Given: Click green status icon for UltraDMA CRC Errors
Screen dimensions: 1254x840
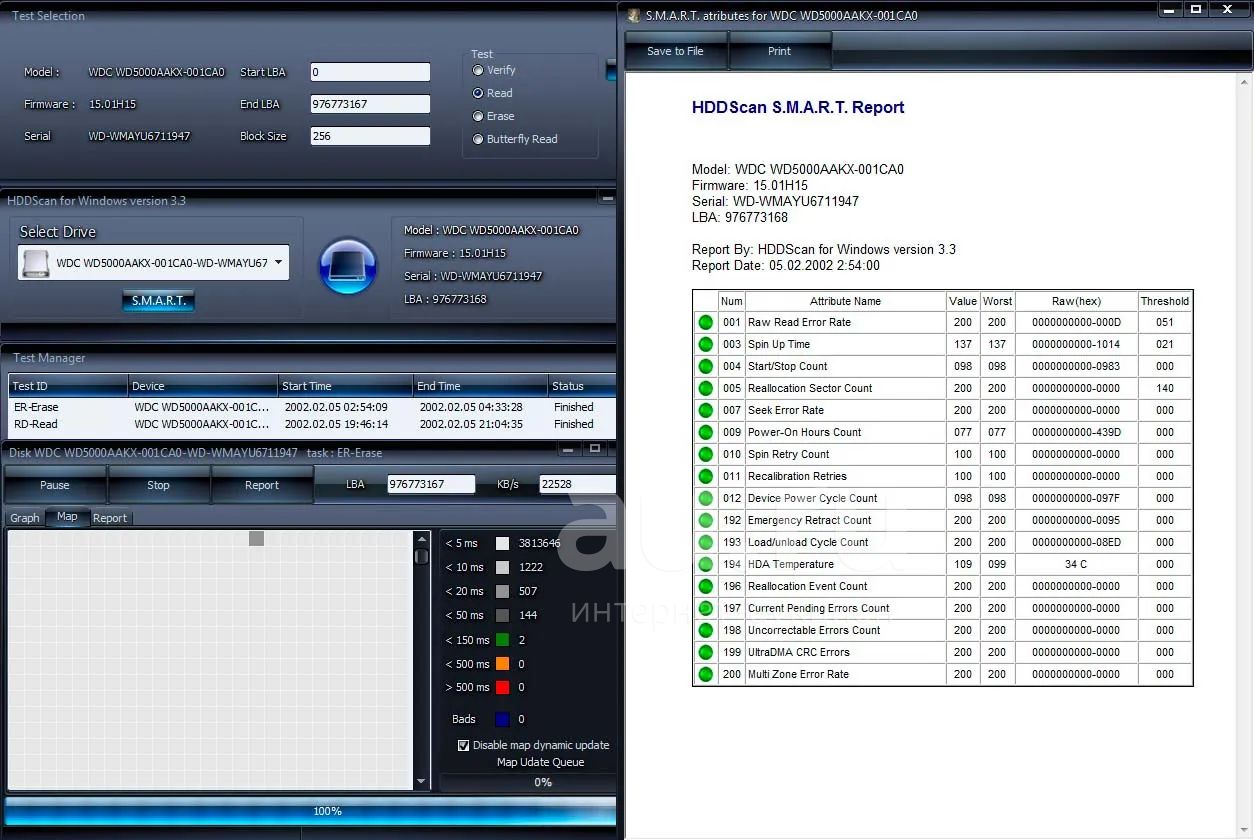Looking at the screenshot, I should coord(705,652).
